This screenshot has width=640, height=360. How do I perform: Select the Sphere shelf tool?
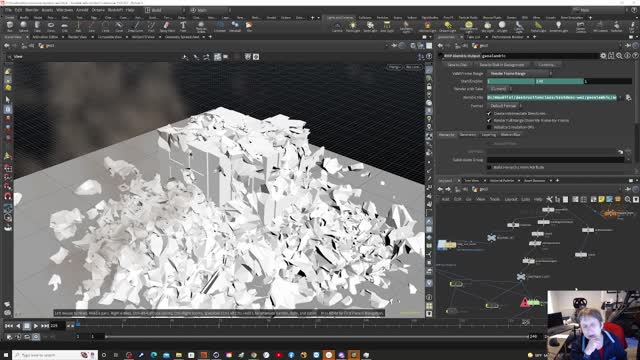click(x=24, y=27)
